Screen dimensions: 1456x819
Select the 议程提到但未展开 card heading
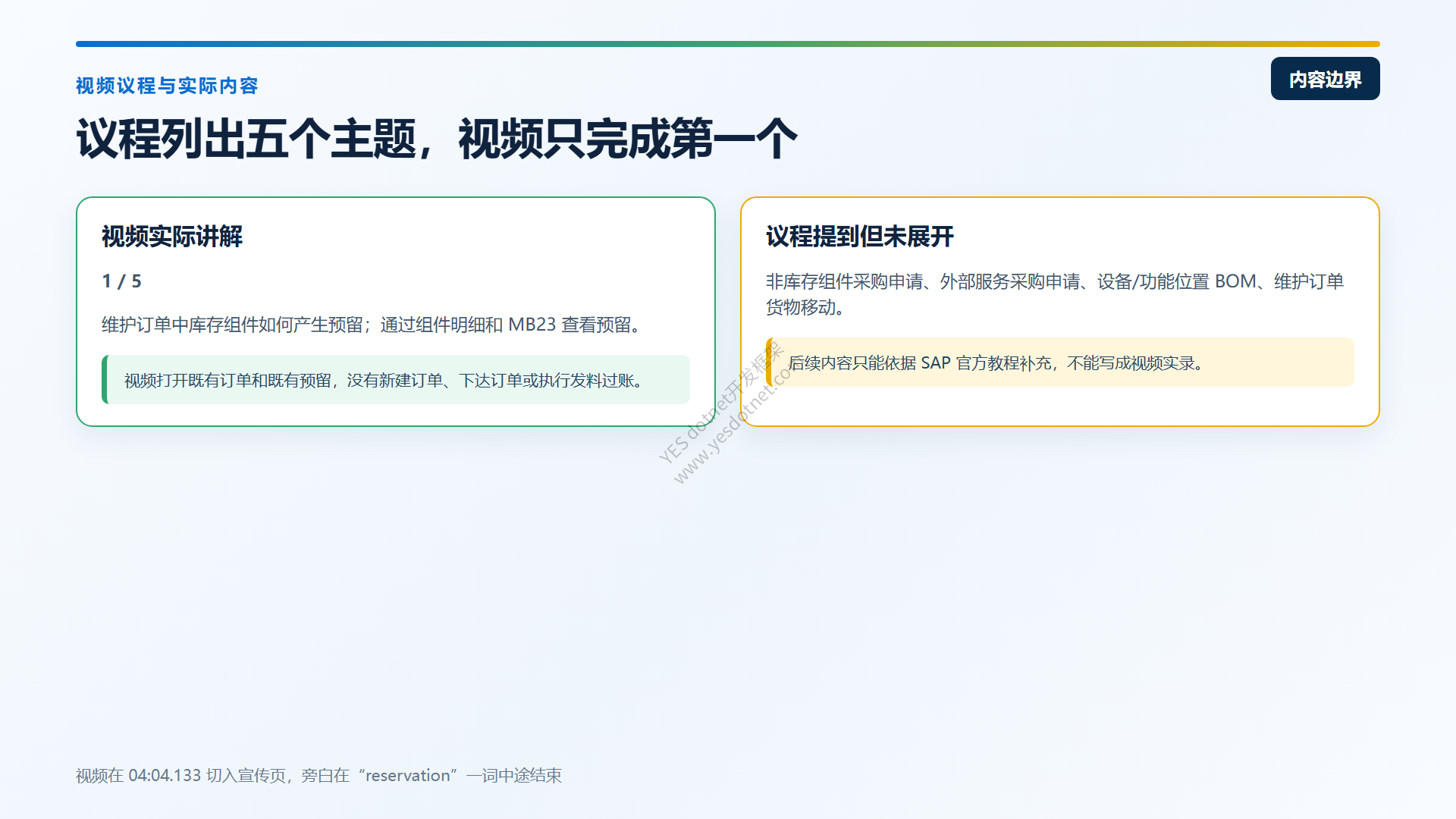(860, 237)
